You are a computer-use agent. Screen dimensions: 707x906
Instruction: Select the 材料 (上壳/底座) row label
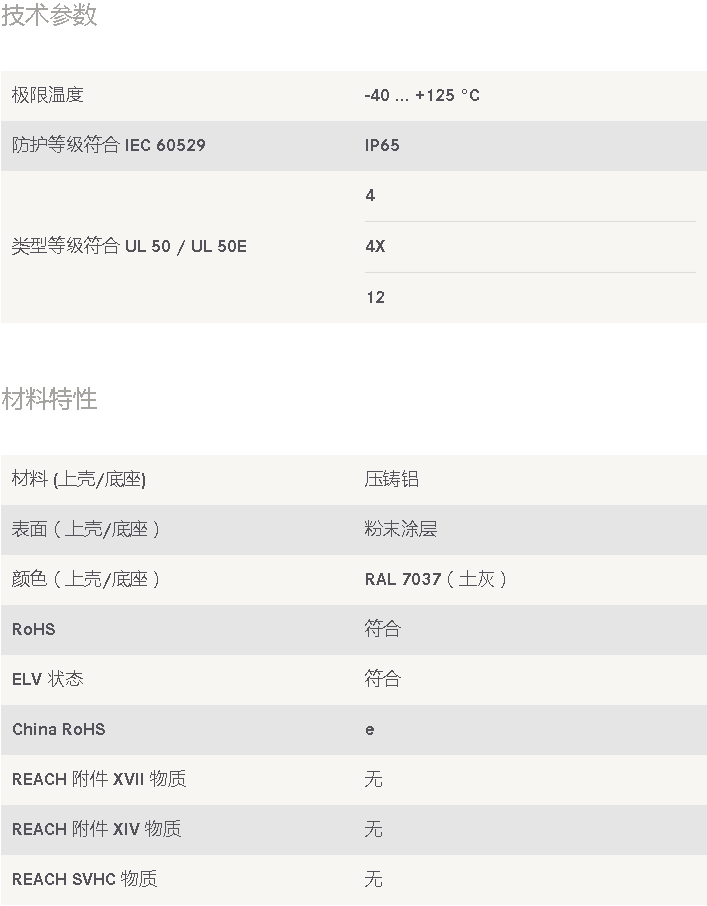pos(79,479)
